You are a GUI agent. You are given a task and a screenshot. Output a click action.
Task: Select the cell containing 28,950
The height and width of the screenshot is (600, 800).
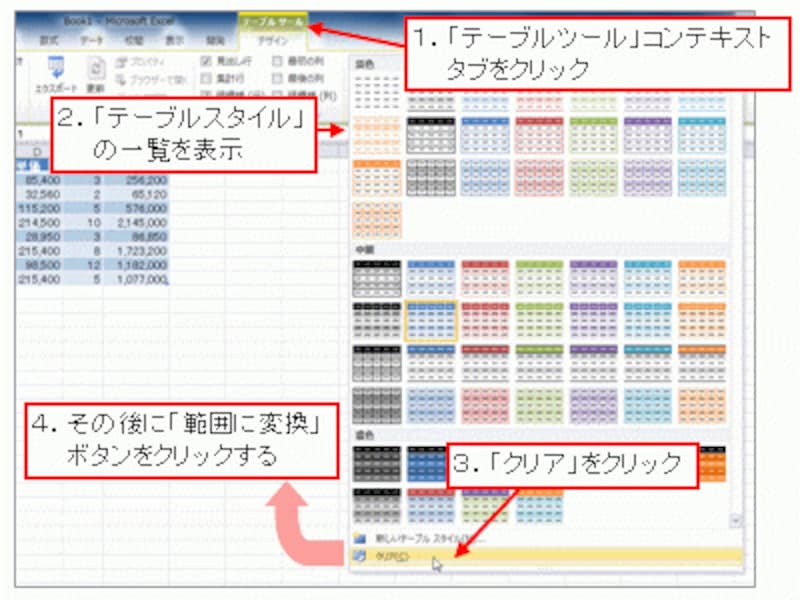click(39, 237)
